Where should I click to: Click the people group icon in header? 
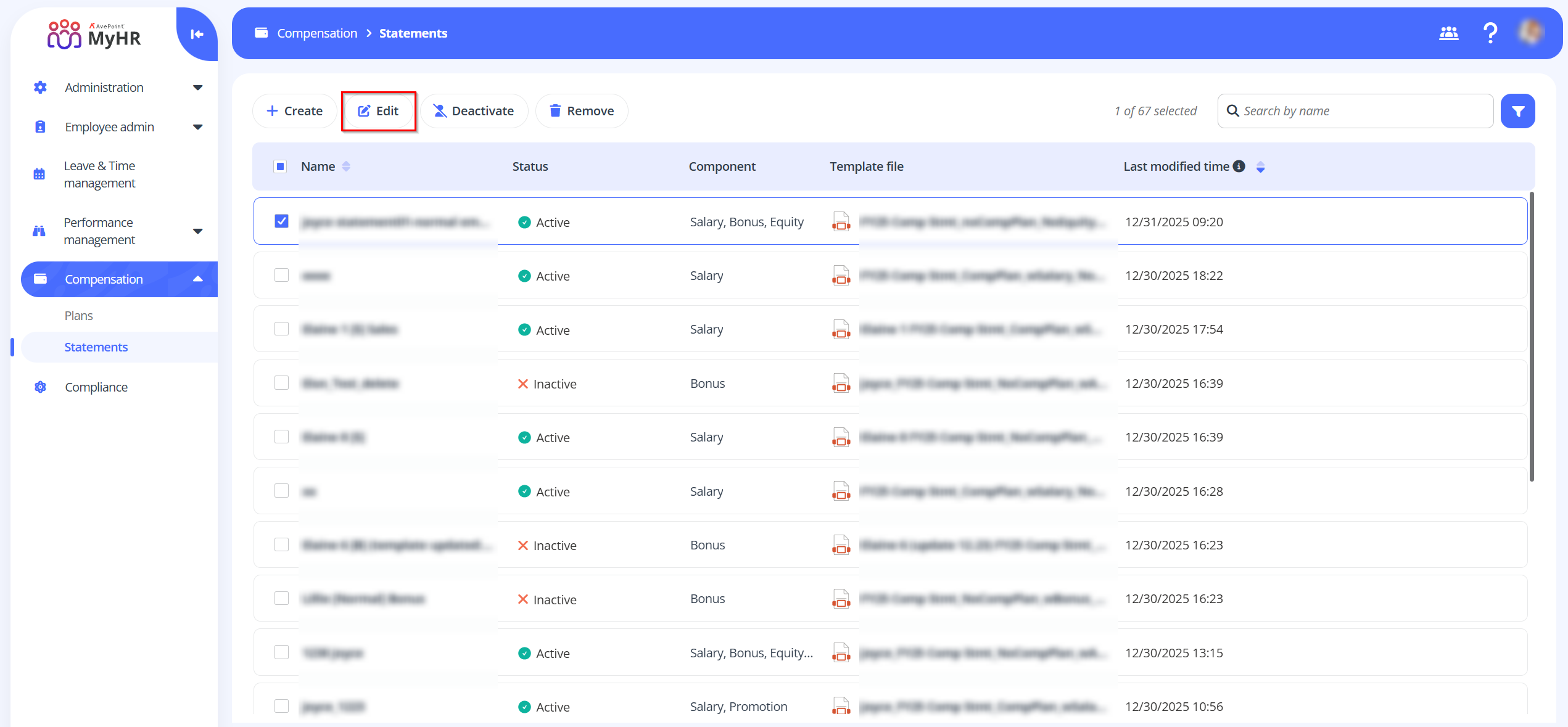(x=1448, y=33)
